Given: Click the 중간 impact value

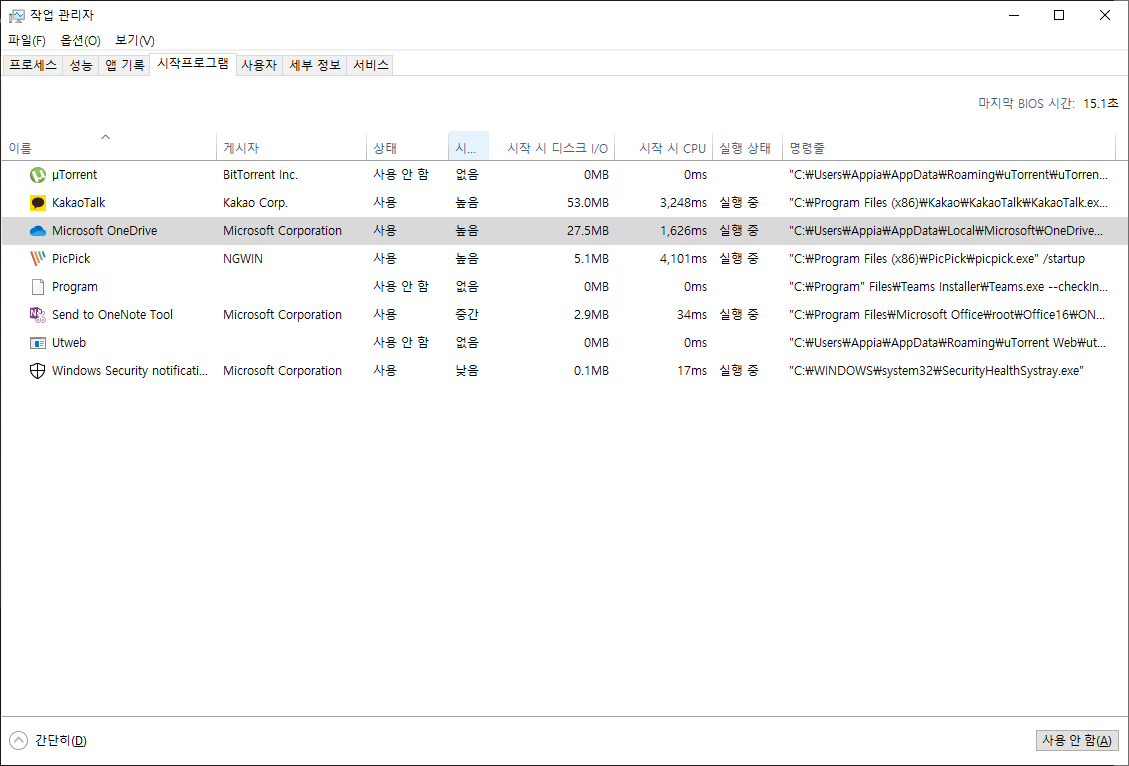Looking at the screenshot, I should pyautogui.click(x=467, y=315).
